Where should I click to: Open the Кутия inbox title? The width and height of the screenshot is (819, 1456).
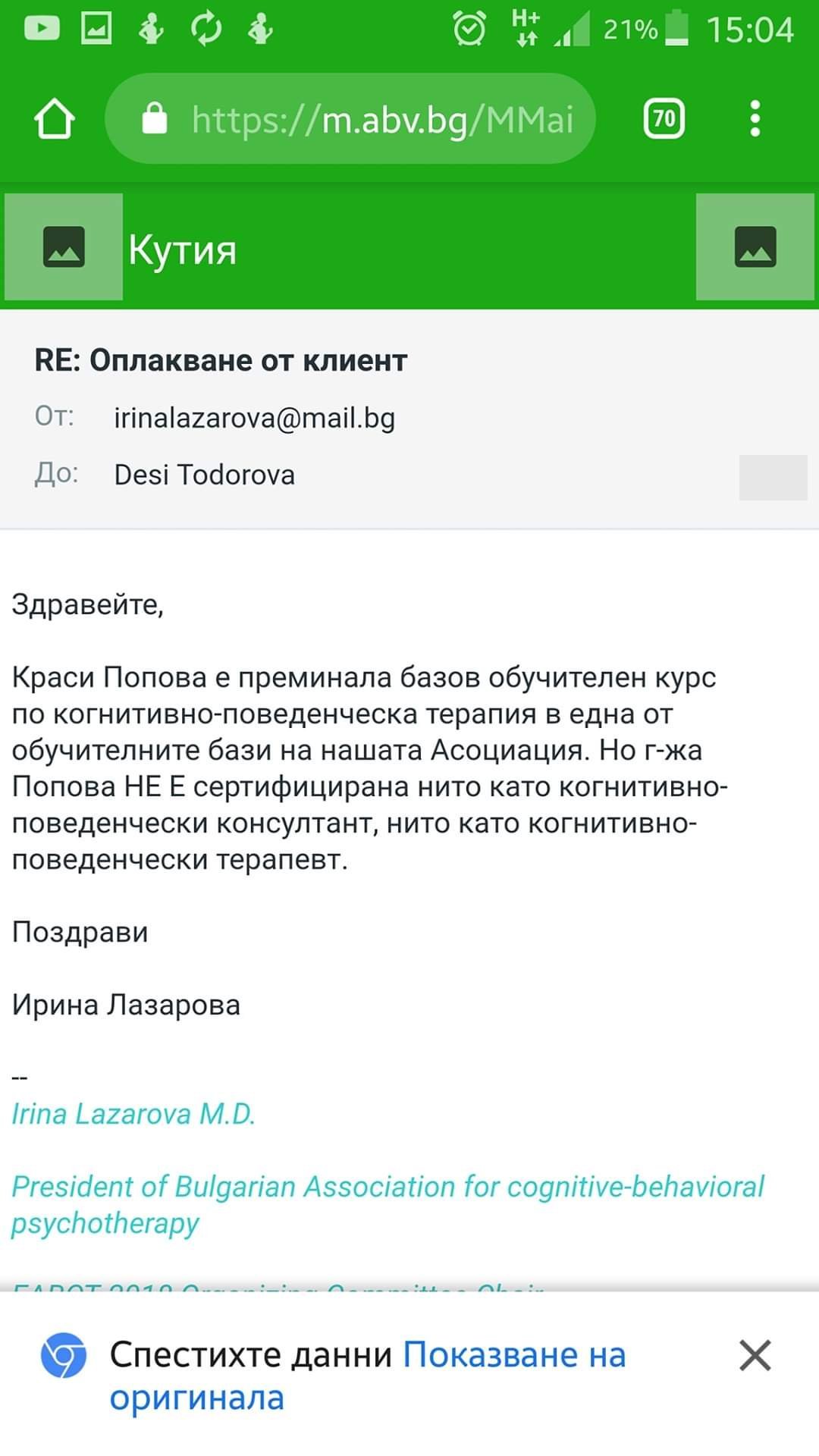coord(182,249)
